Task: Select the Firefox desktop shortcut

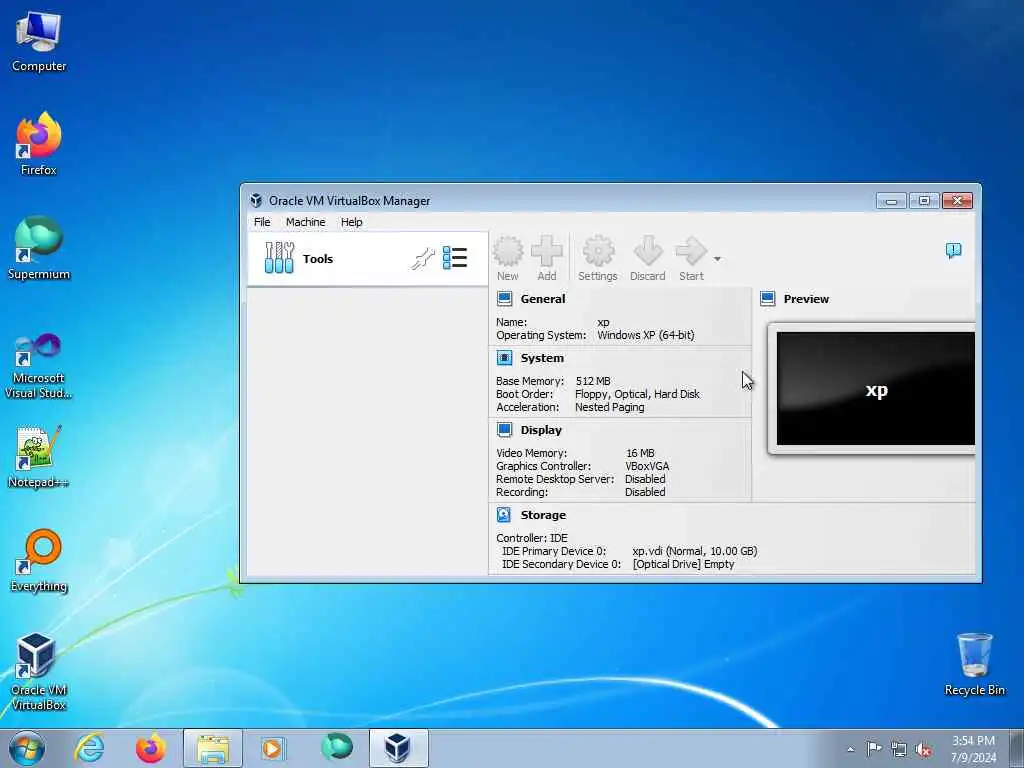Action: coord(39,144)
